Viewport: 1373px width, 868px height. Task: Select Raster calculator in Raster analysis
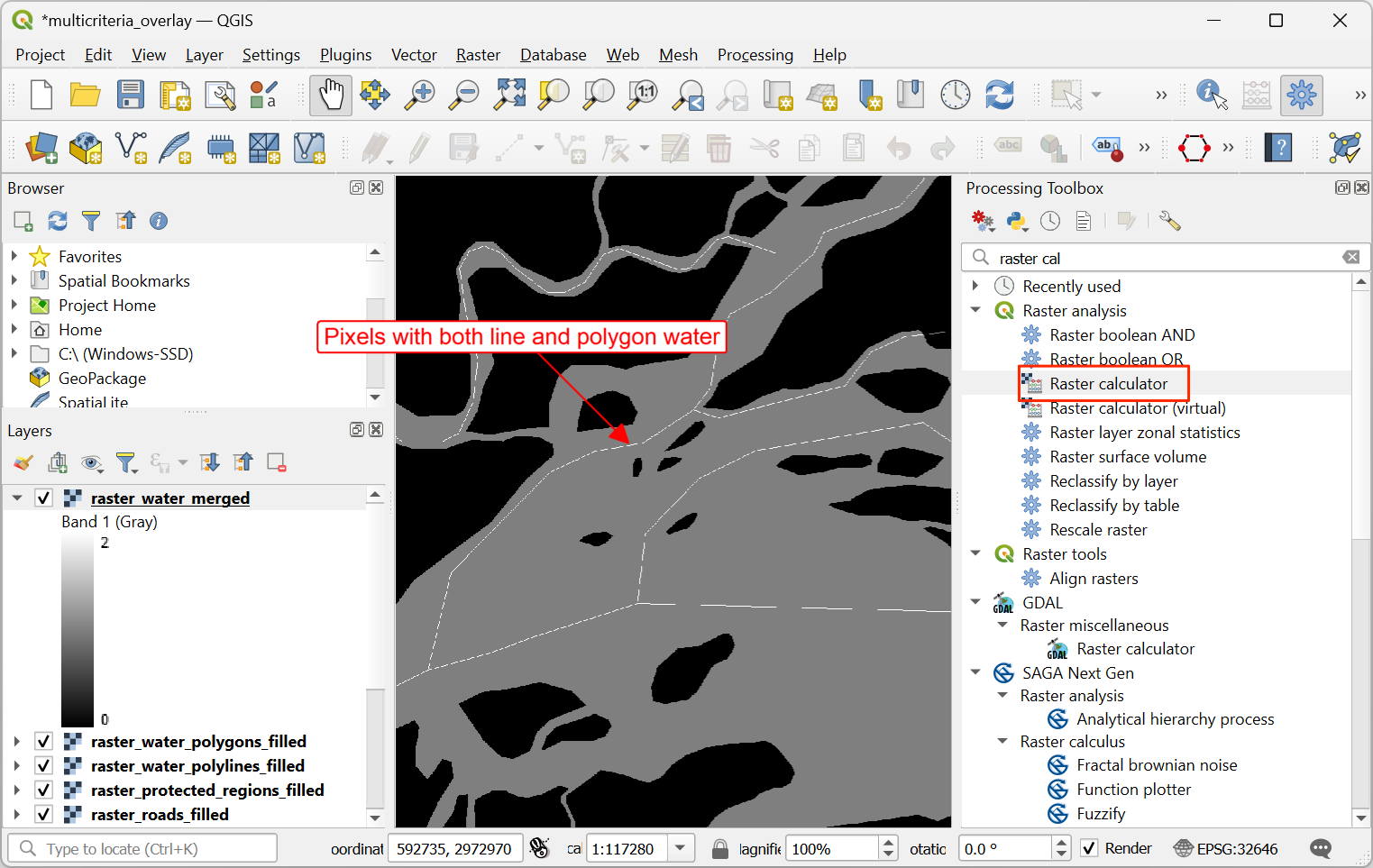point(1108,384)
